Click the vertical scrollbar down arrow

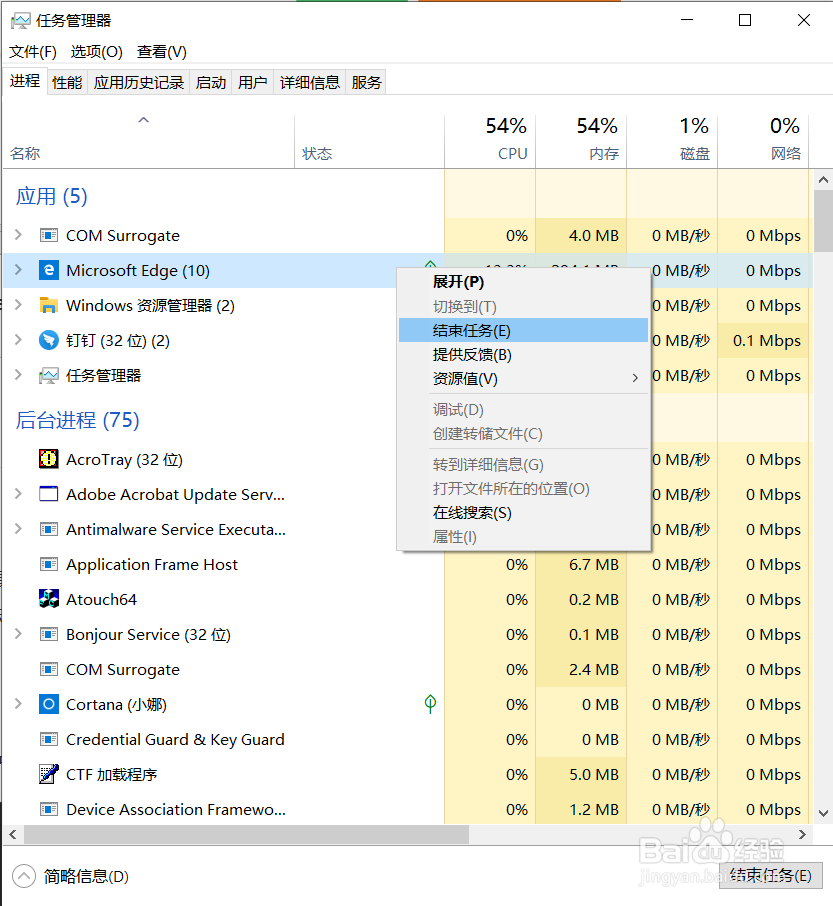tap(823, 813)
